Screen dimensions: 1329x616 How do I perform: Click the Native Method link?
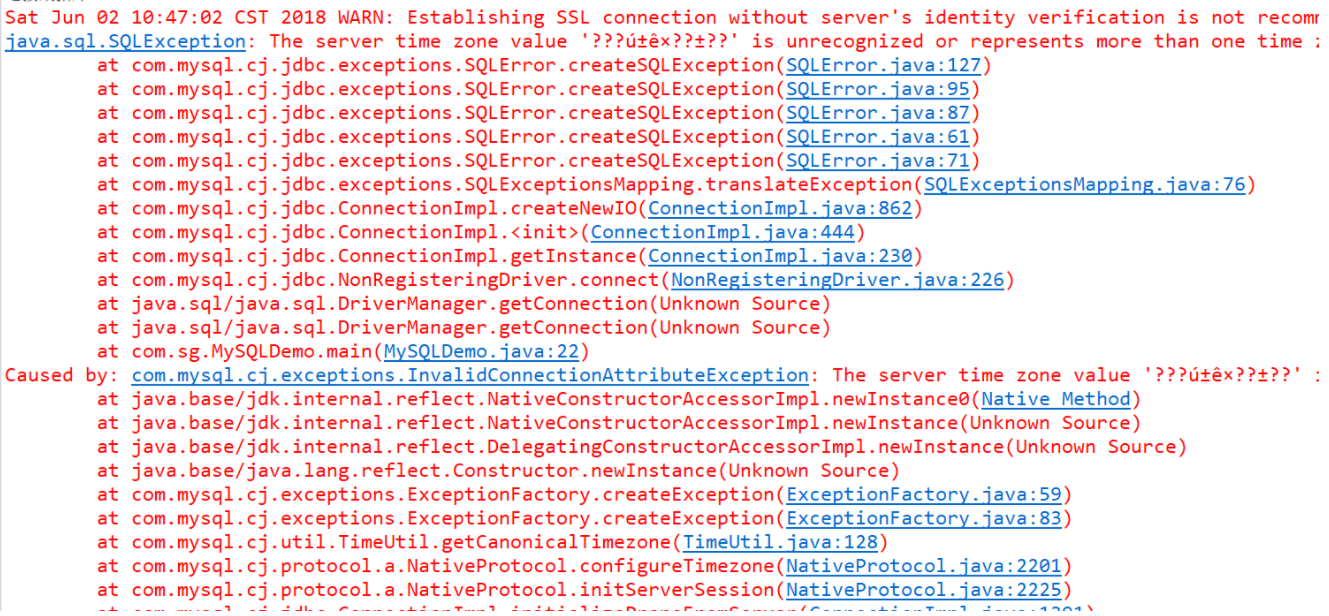(x=1055, y=399)
